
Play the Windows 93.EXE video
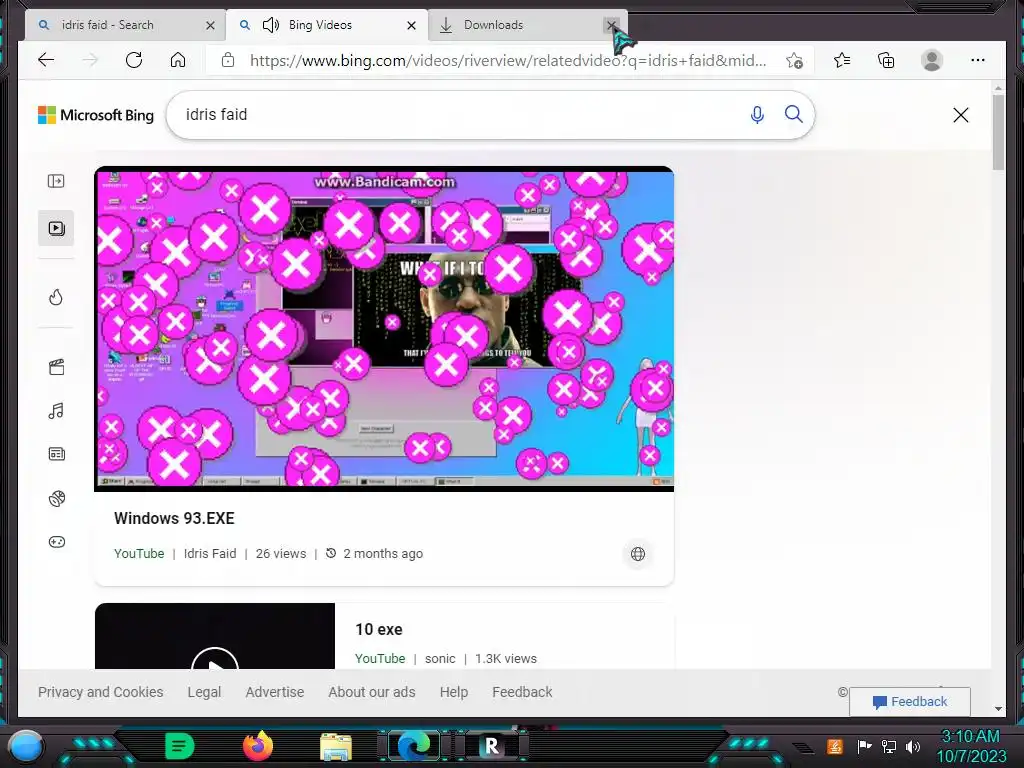coord(384,328)
